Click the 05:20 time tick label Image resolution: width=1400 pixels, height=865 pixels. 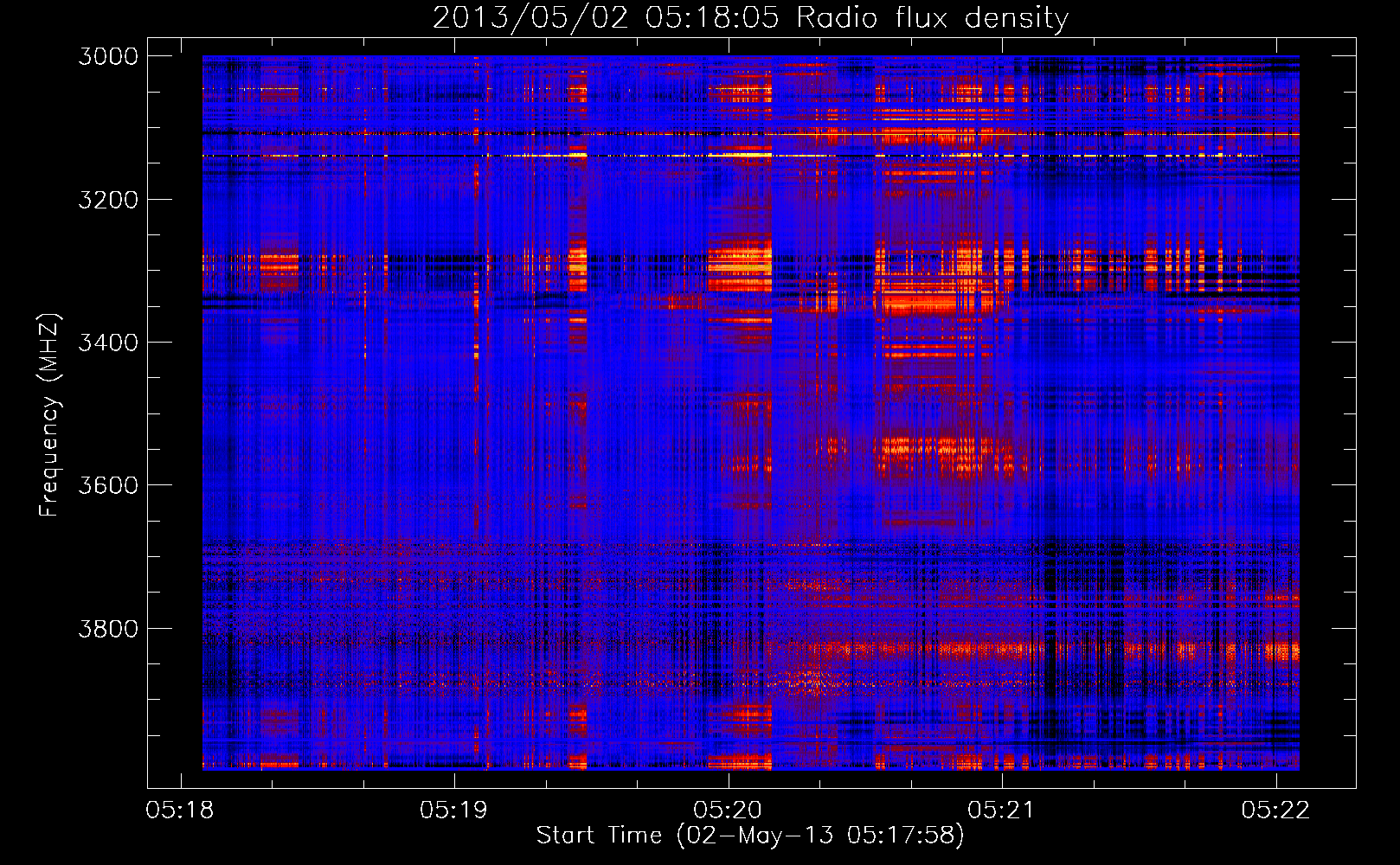(728, 811)
